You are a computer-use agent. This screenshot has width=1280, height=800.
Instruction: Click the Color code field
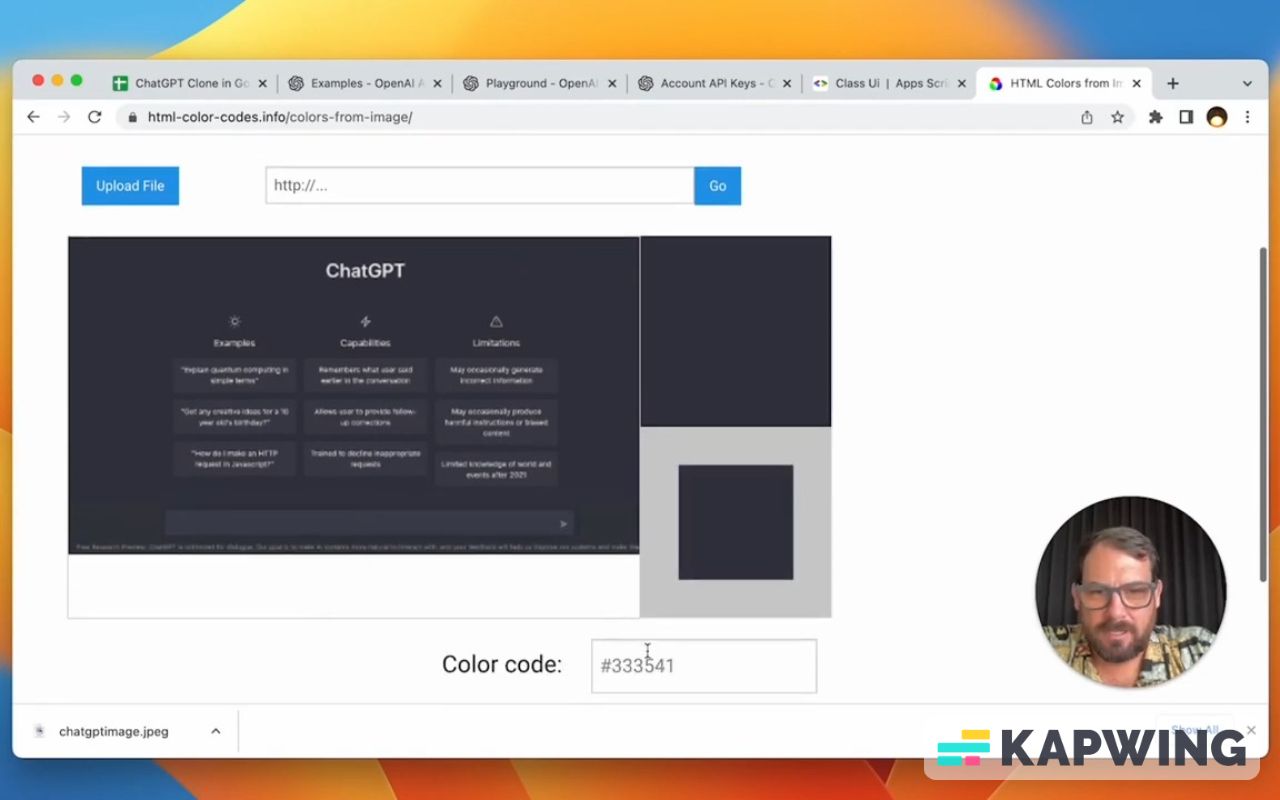coord(704,666)
